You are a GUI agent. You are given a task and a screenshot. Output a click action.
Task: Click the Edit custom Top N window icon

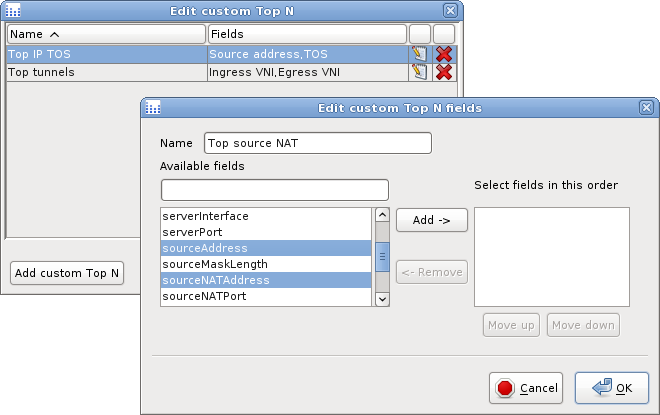(x=13, y=10)
